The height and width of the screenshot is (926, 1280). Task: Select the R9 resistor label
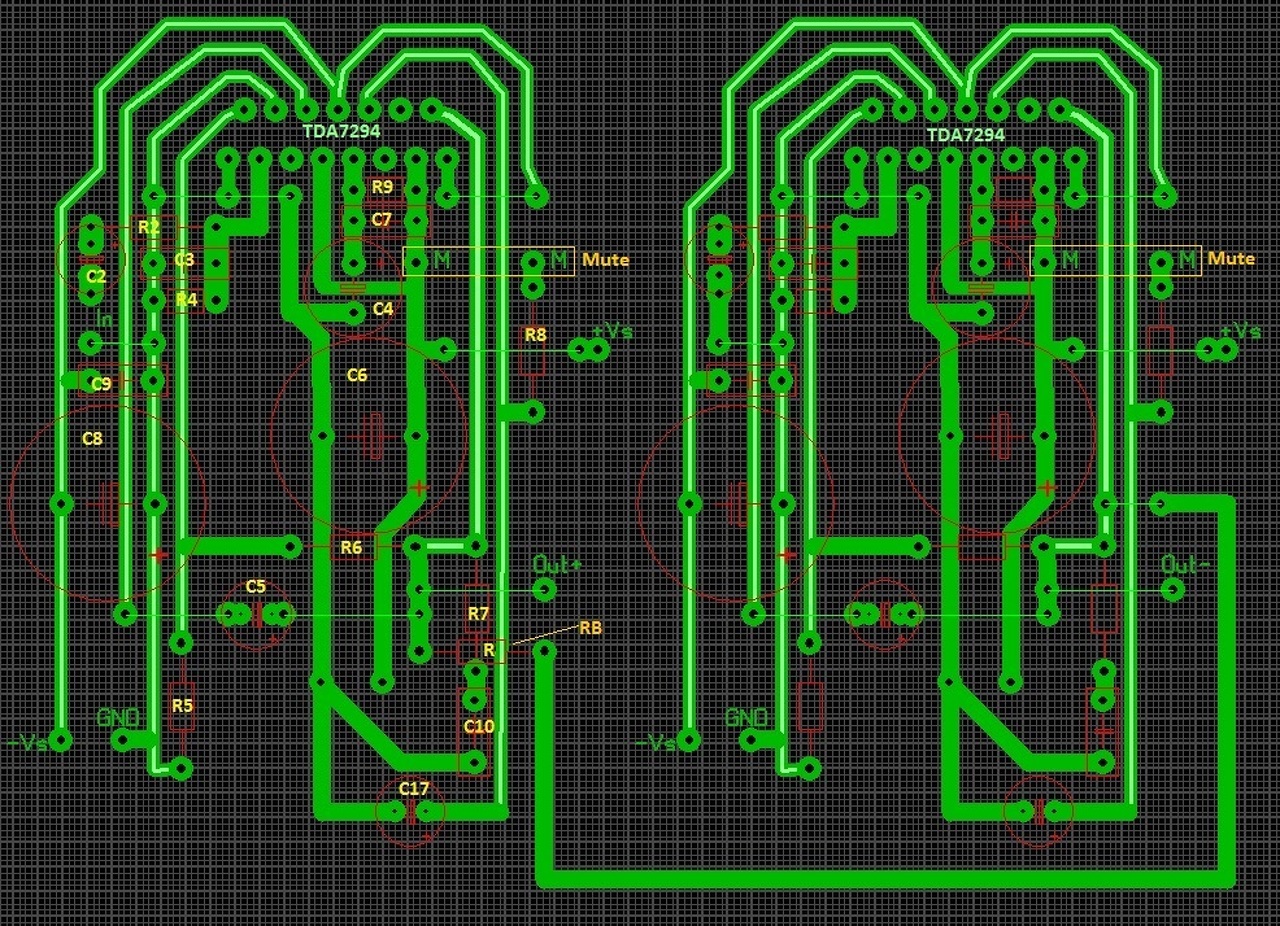(x=382, y=187)
